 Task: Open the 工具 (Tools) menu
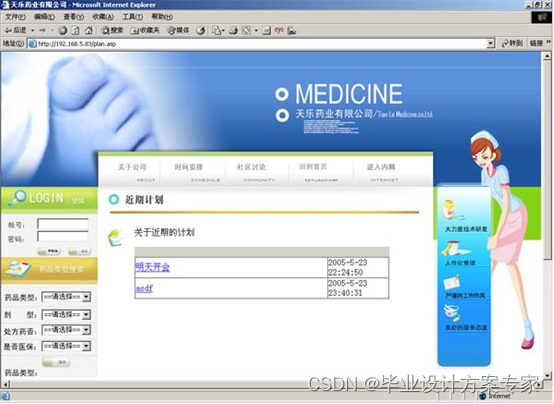coord(132,17)
